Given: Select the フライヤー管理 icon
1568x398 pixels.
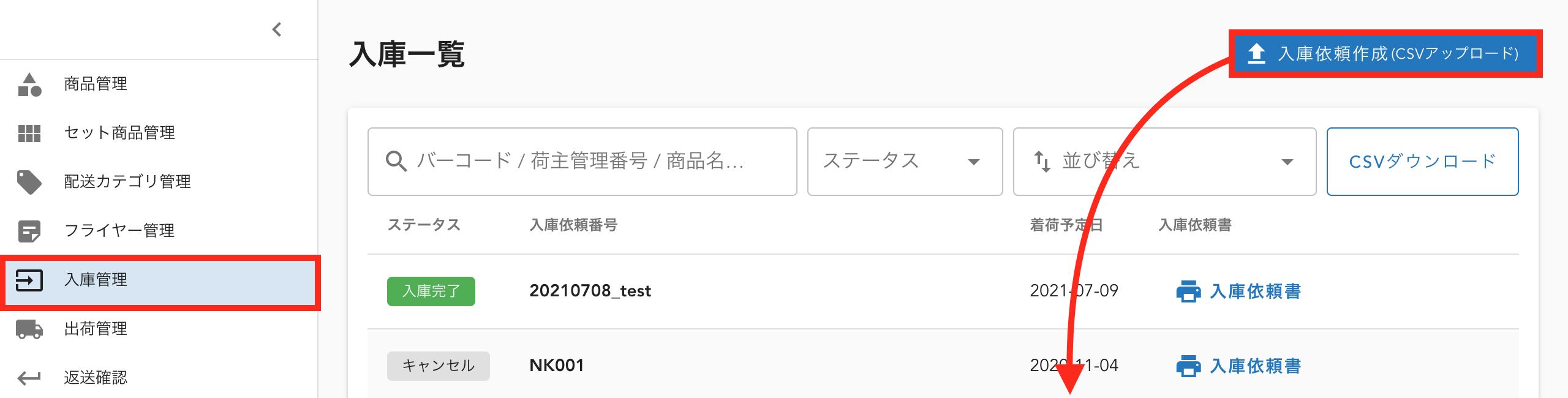Looking at the screenshot, I should pos(29,231).
